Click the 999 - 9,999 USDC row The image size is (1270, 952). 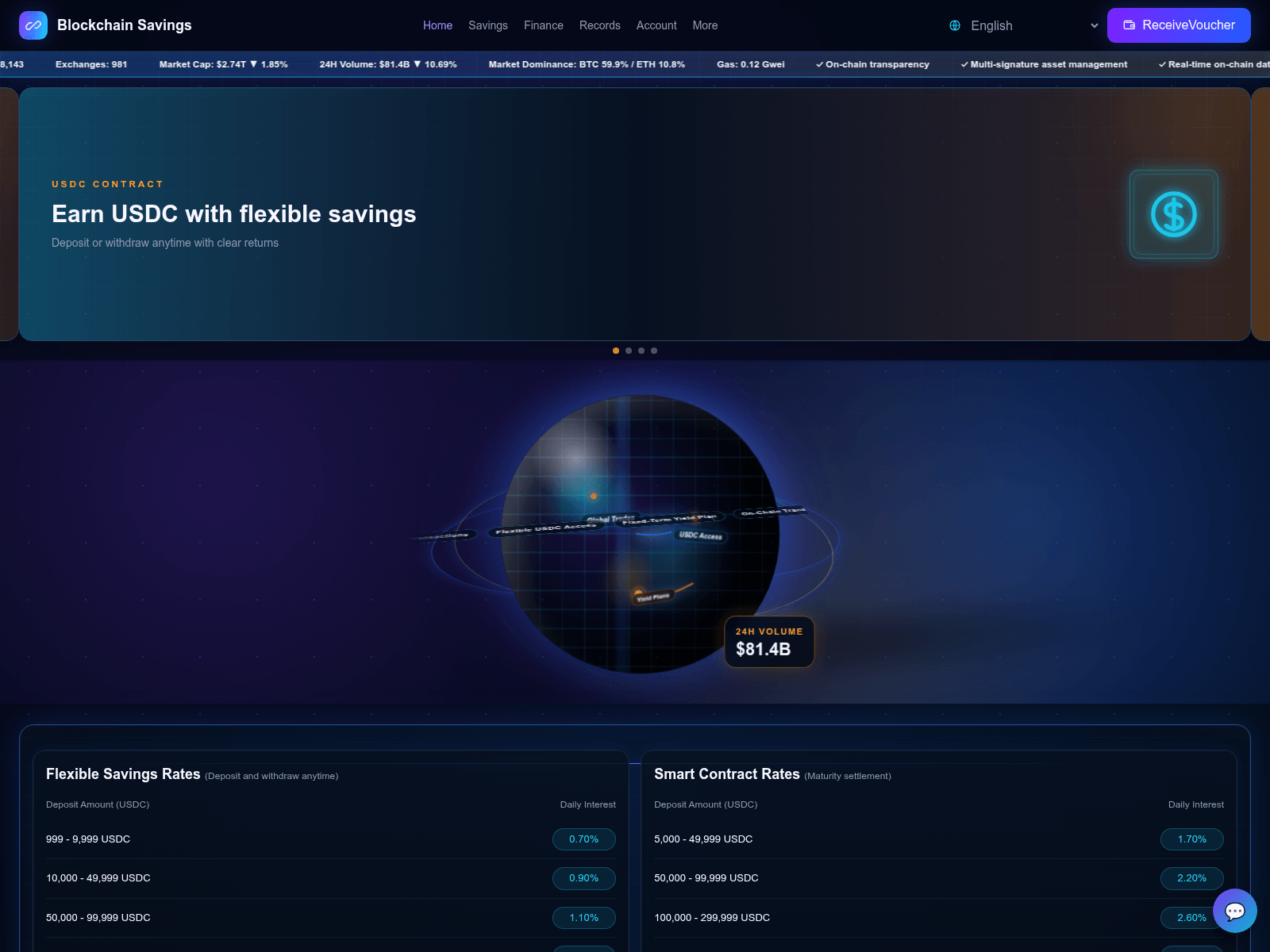click(331, 839)
